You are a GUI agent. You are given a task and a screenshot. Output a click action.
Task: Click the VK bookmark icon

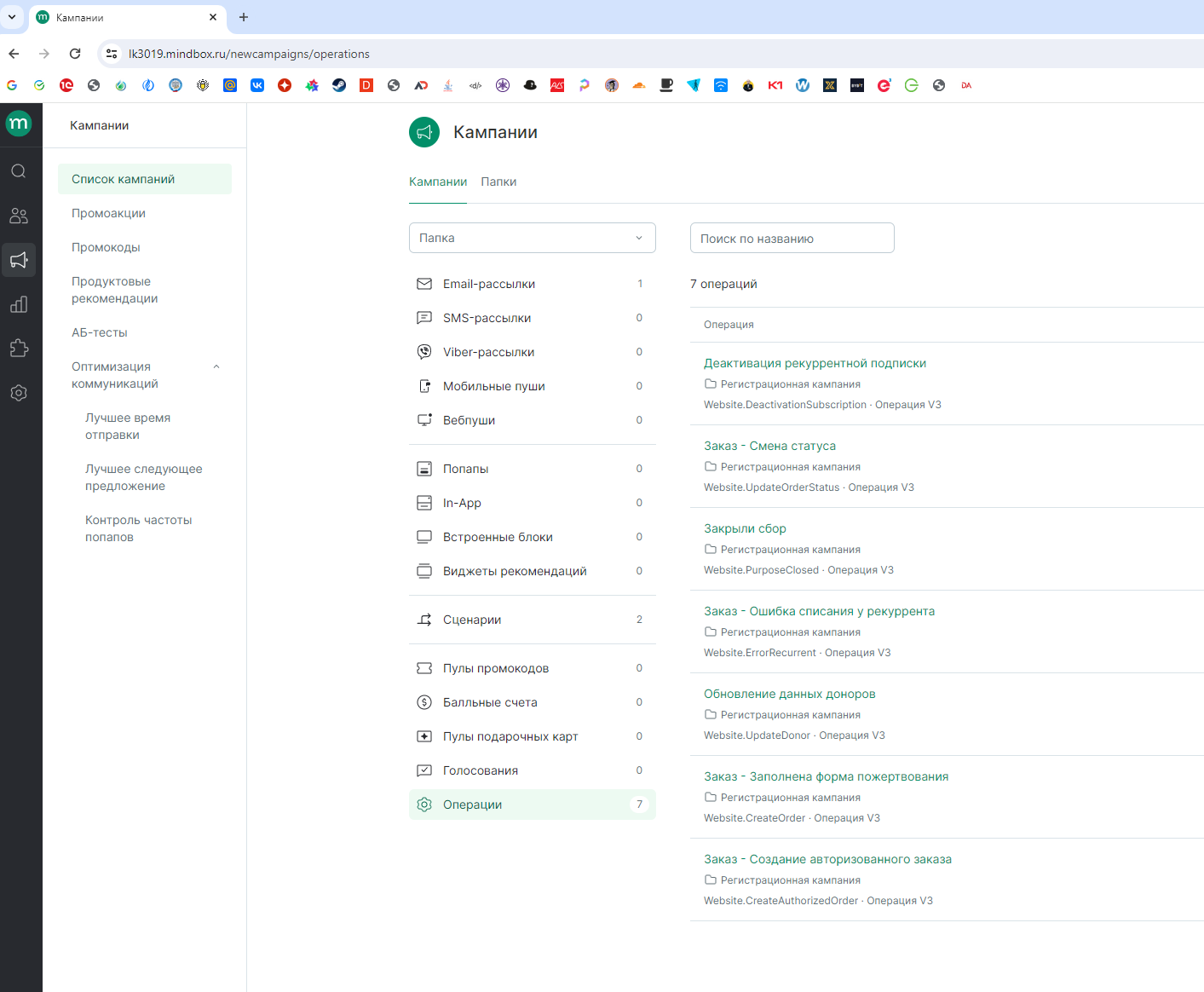click(x=257, y=85)
